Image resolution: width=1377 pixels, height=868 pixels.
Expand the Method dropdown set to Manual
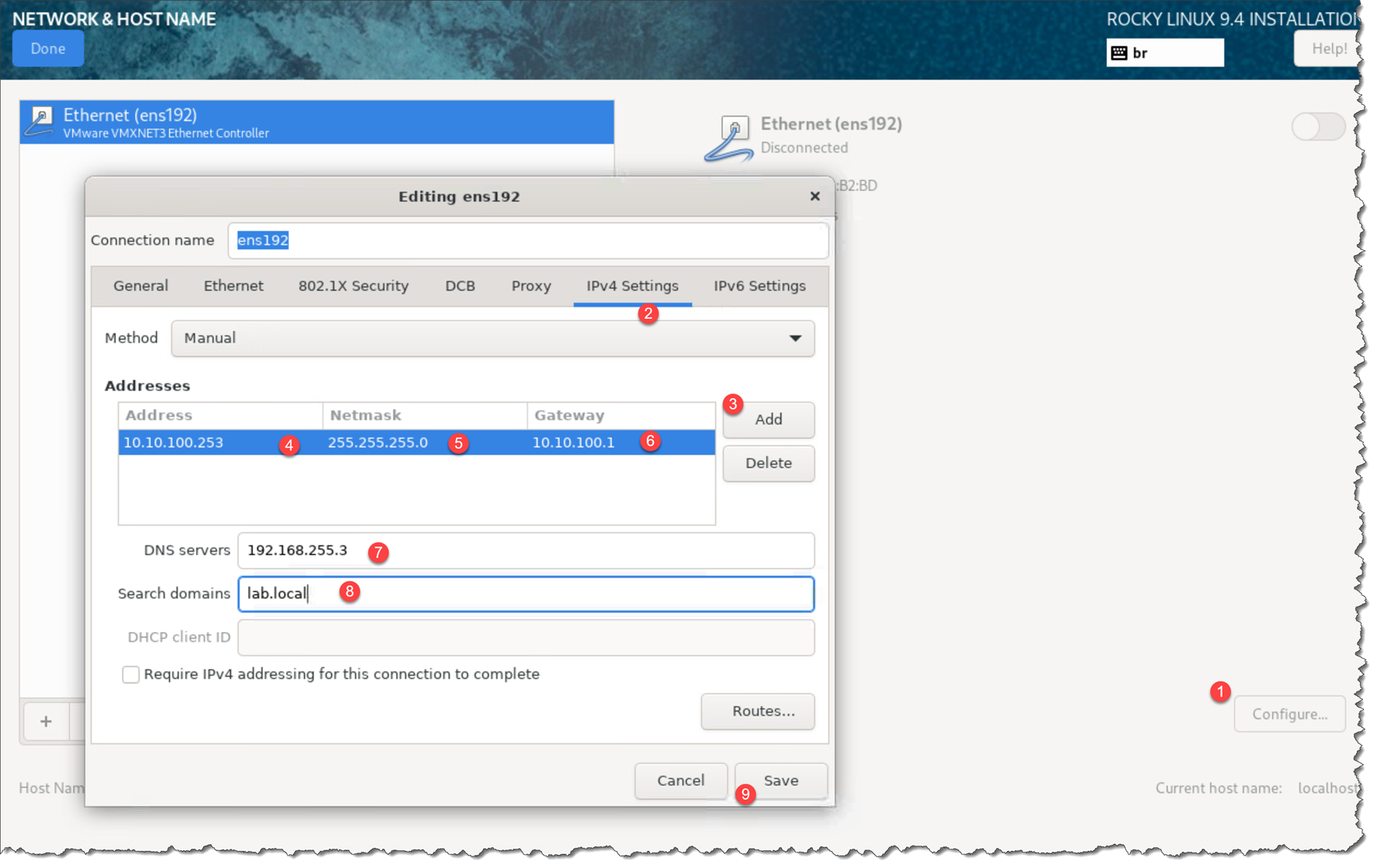(x=492, y=339)
